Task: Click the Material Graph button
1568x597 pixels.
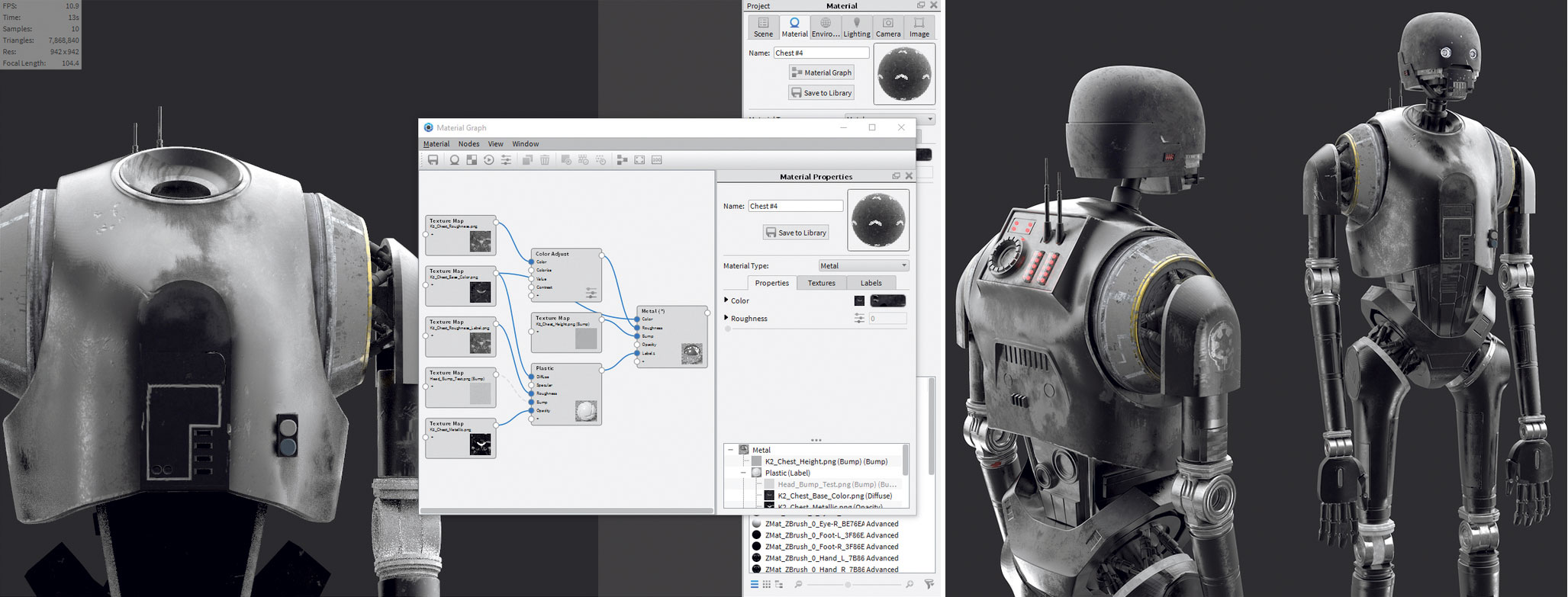Action: 821,72
